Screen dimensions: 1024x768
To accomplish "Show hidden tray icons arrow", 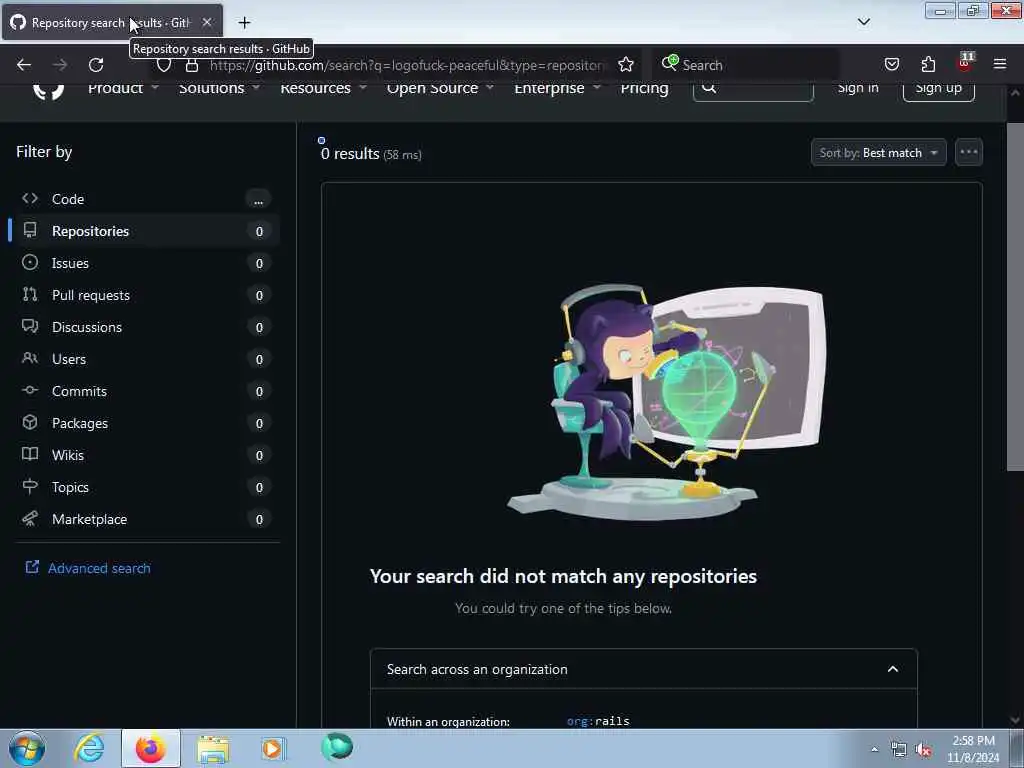I will point(874,750).
